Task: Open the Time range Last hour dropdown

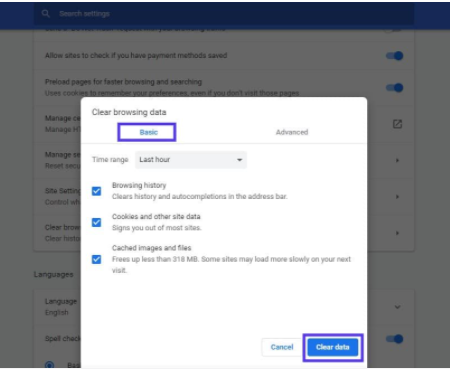Action: point(191,160)
